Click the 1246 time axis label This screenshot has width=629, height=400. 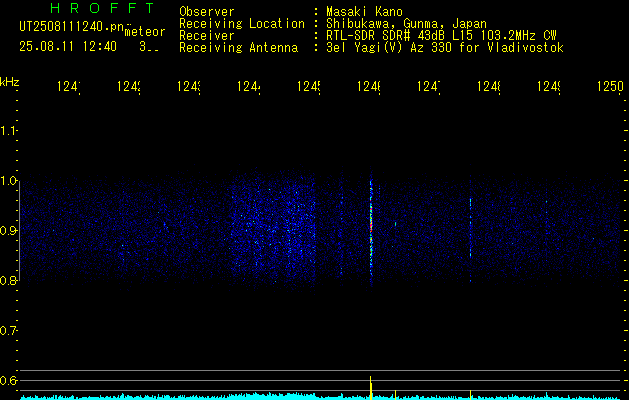[369, 86]
